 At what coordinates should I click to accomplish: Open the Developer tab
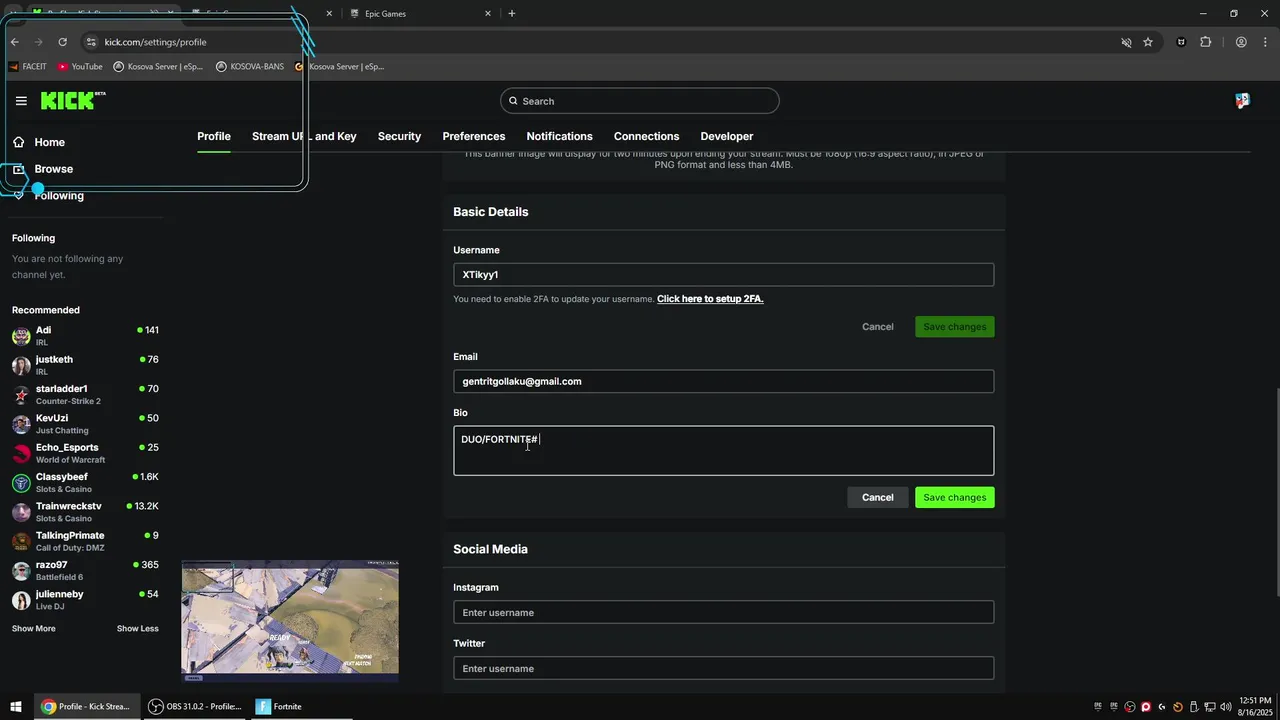727,136
